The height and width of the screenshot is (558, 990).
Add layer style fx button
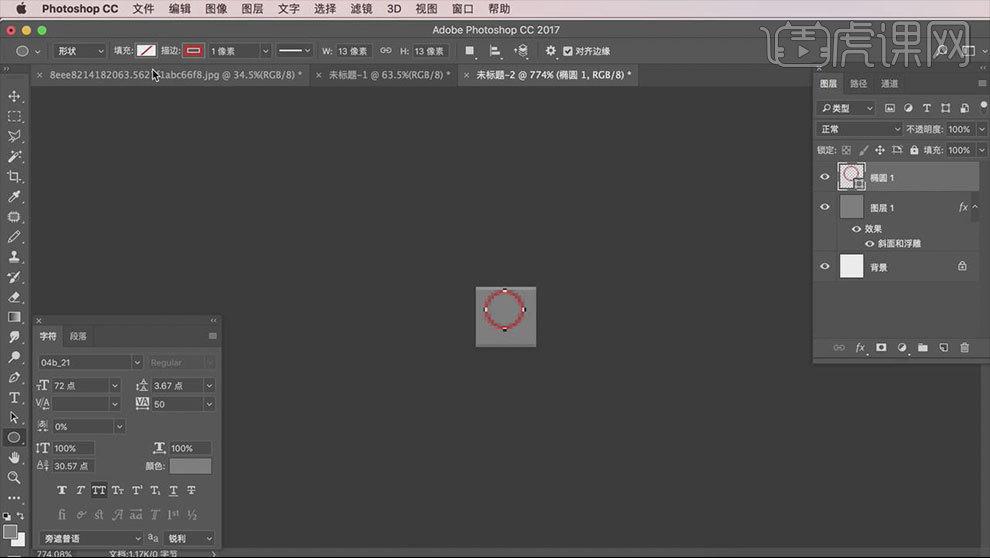[x=860, y=348]
